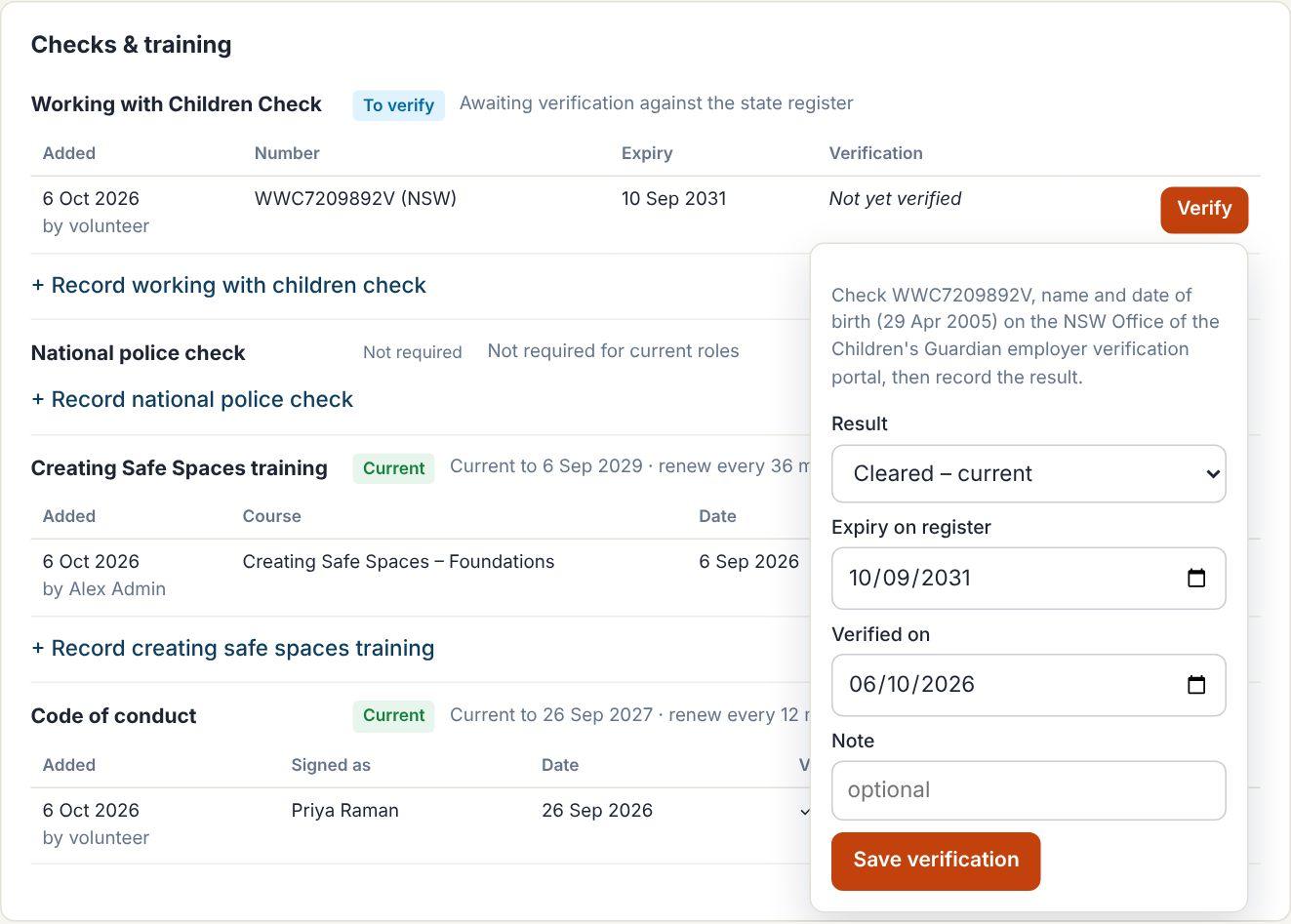This screenshot has height=924, width=1291.
Task: Click the Current badge beside Creating Safe Spaces training
Action: click(393, 468)
